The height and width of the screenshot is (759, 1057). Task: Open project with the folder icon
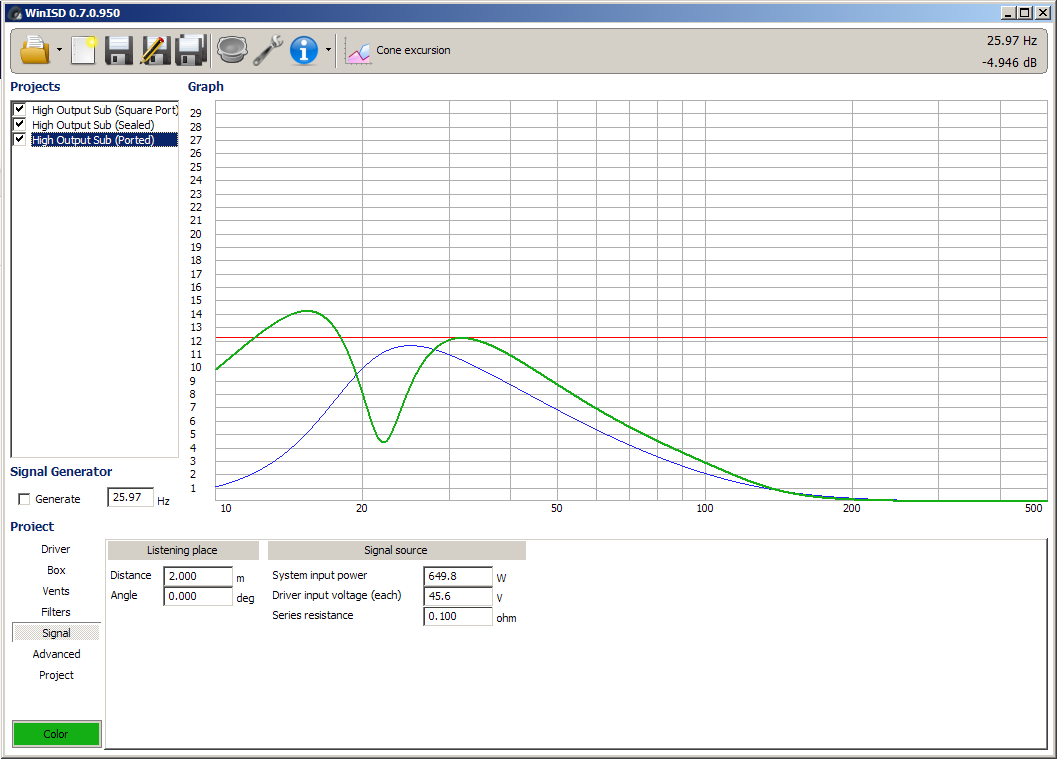click(x=35, y=50)
